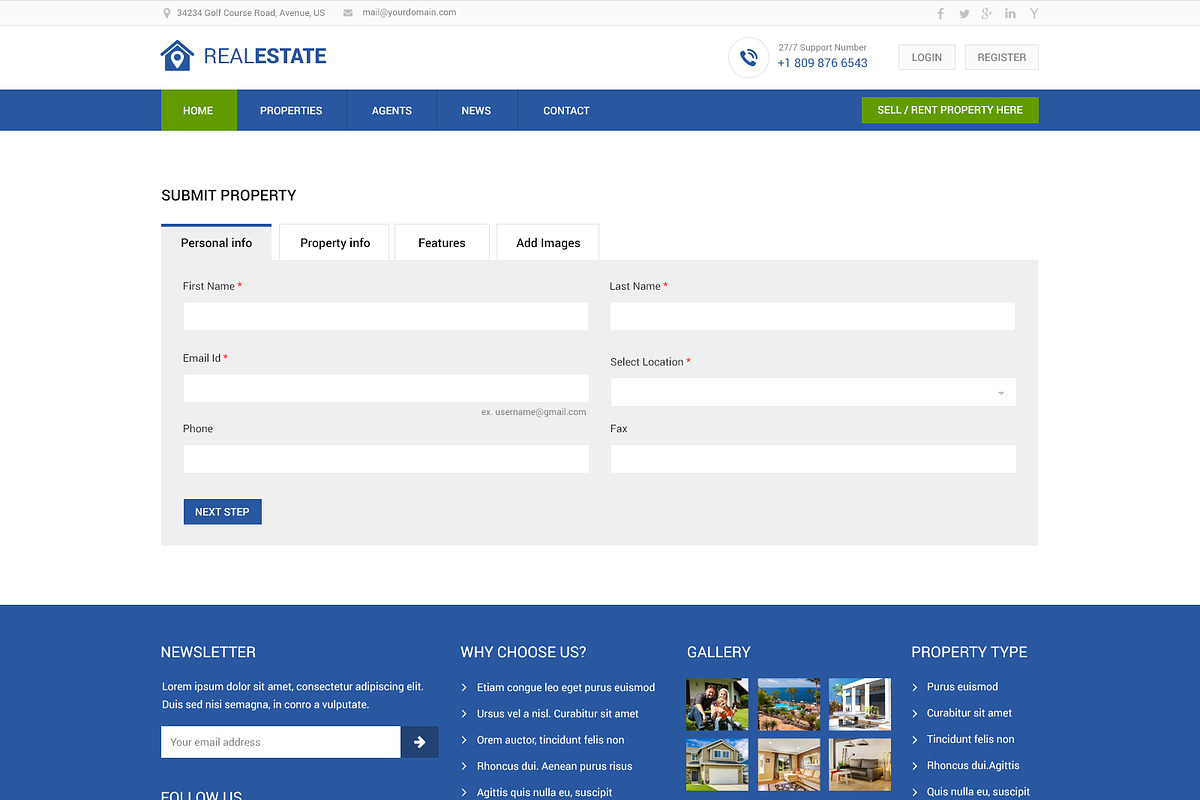Viewport: 1200px width, 800px height.
Task: Switch to the Property info tab
Action: [x=335, y=242]
